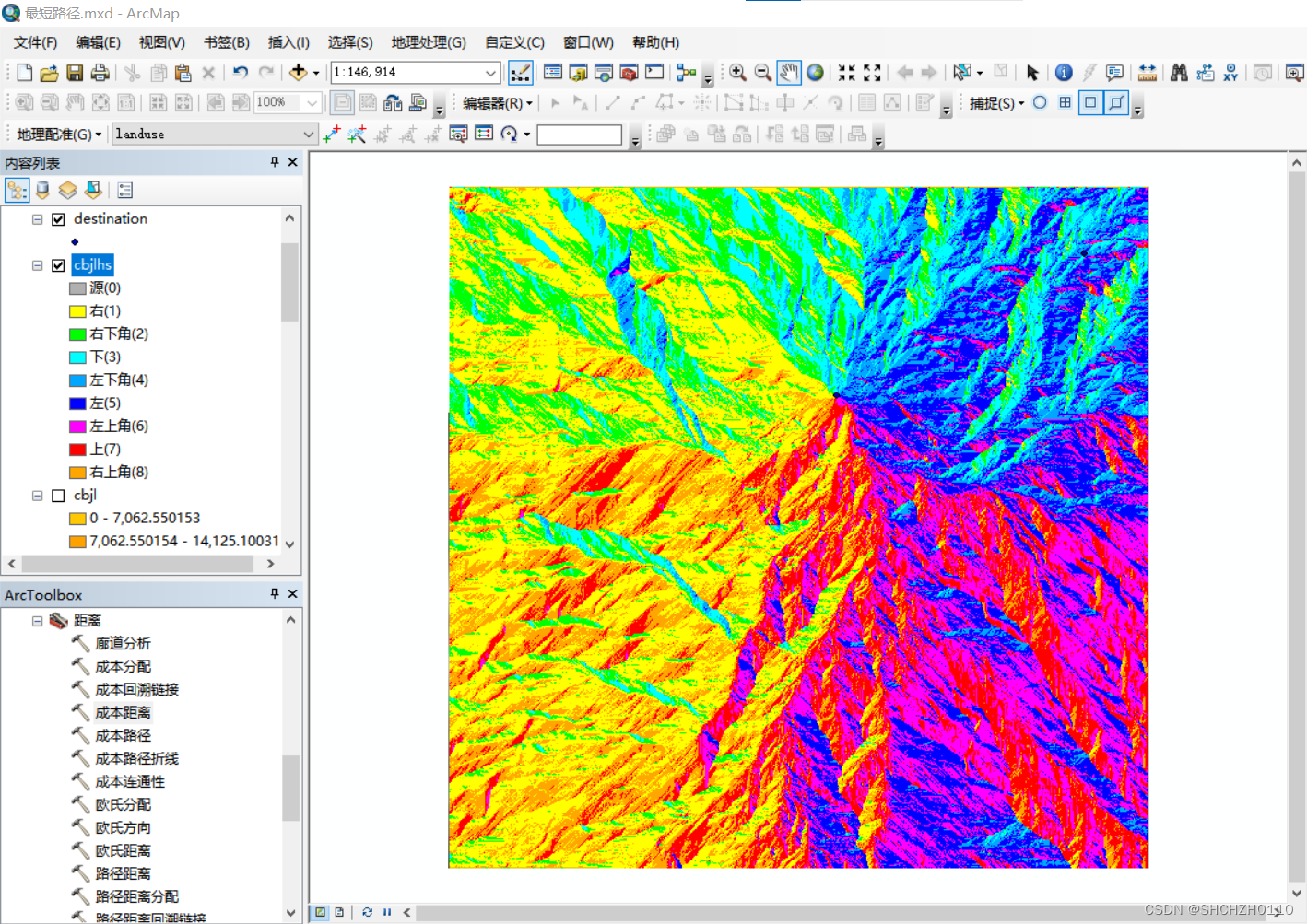Switch contents to List By Source
The image size is (1307, 924).
click(42, 190)
